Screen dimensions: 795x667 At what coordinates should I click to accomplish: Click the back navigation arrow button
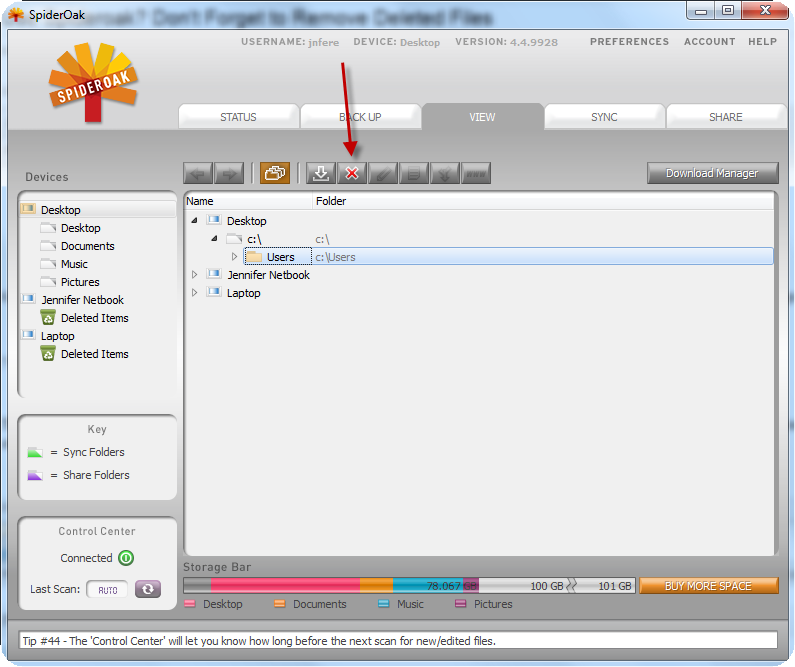click(198, 173)
